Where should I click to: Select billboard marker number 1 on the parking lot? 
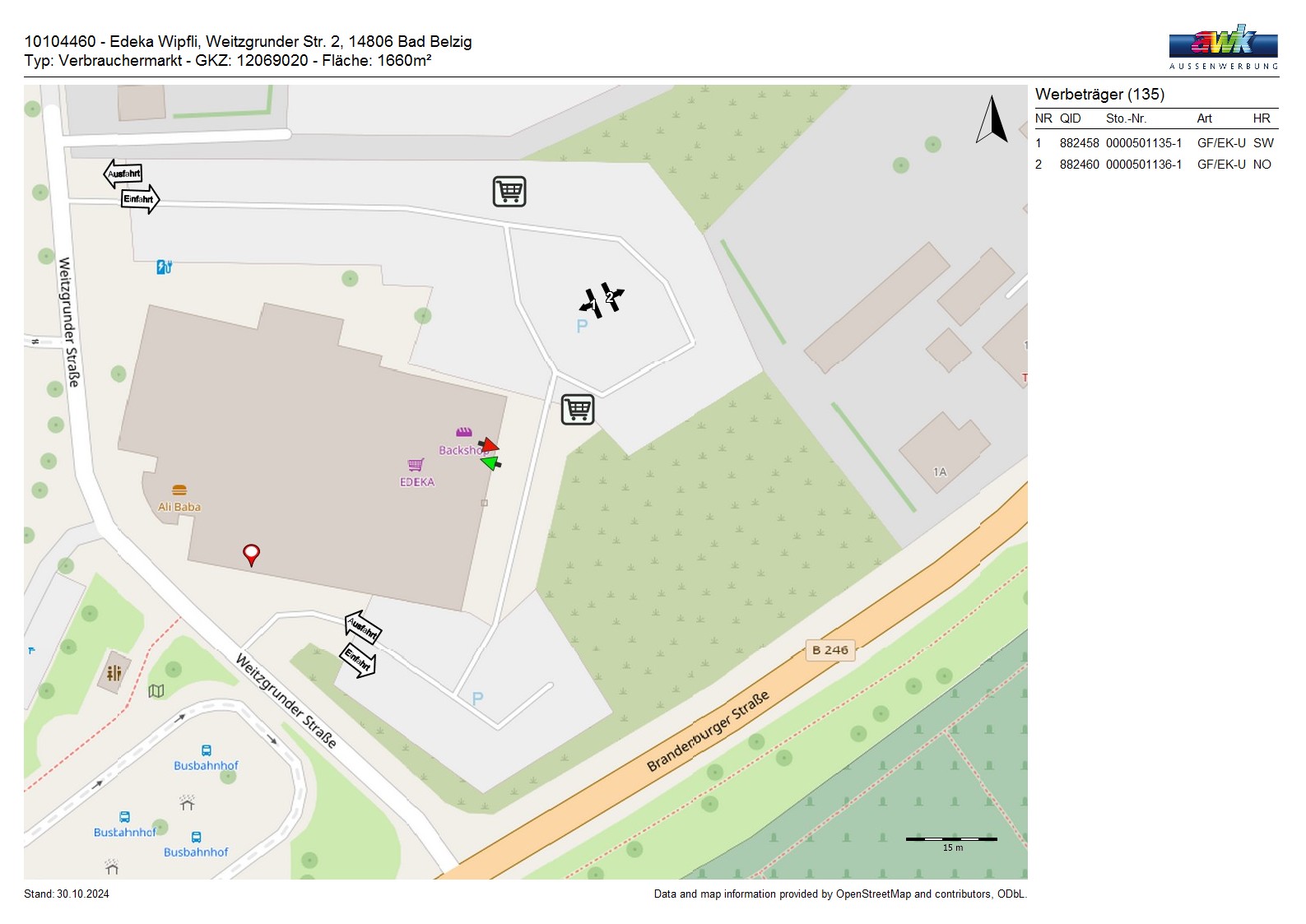point(593,305)
